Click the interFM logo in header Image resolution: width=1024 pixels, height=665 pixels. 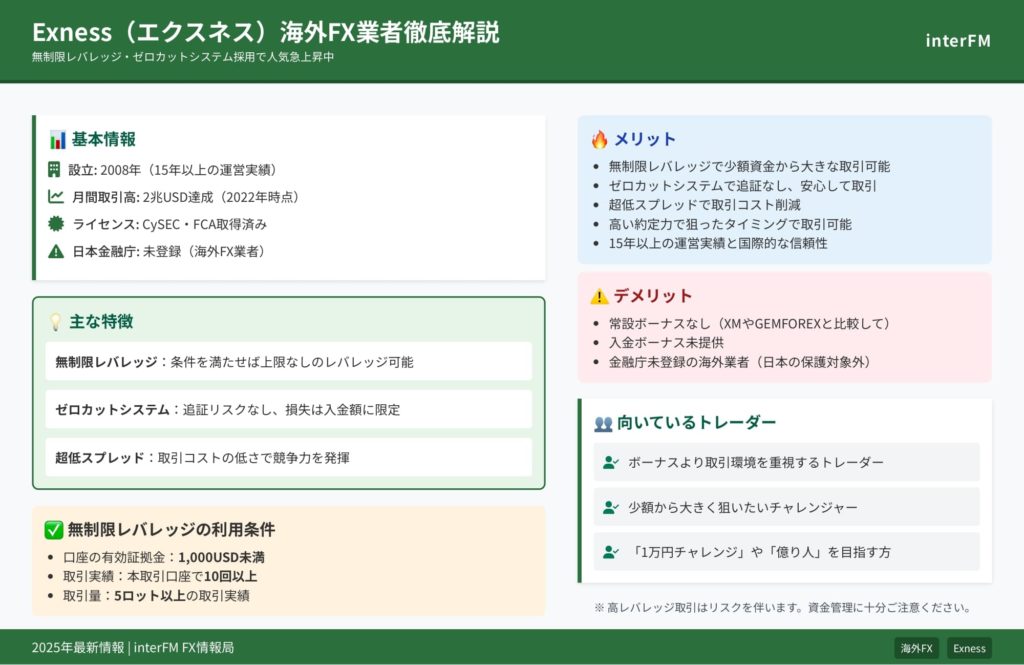click(x=958, y=41)
